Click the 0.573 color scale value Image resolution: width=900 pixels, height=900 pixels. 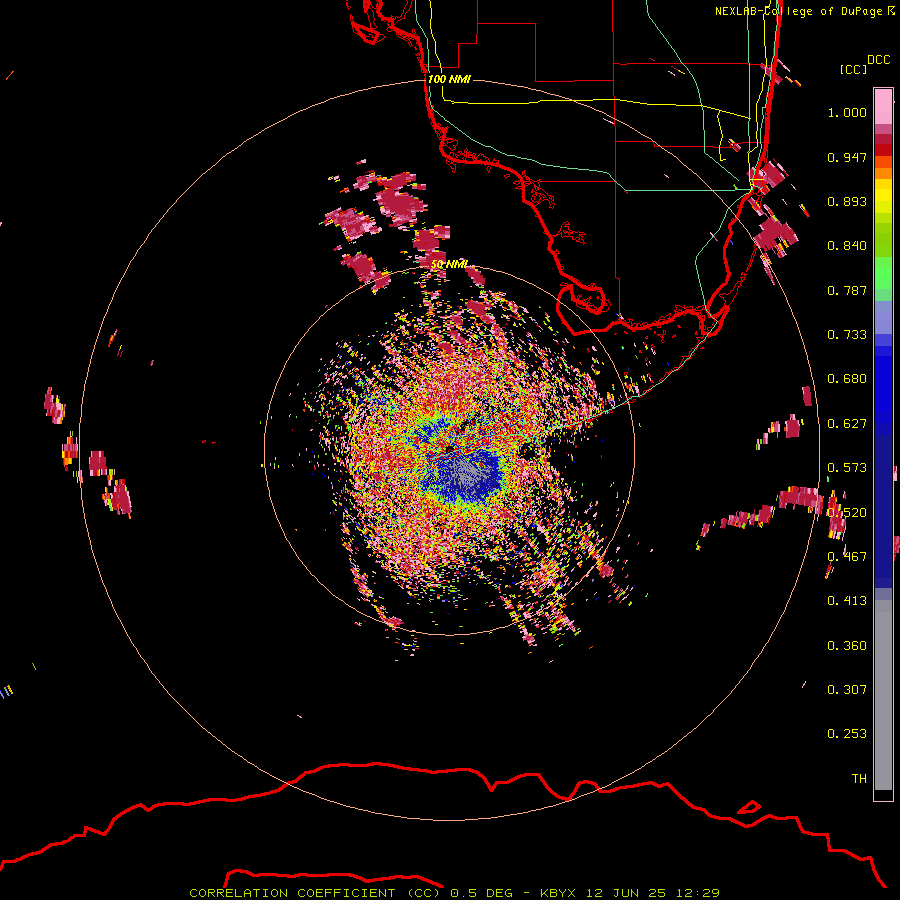tap(847, 468)
